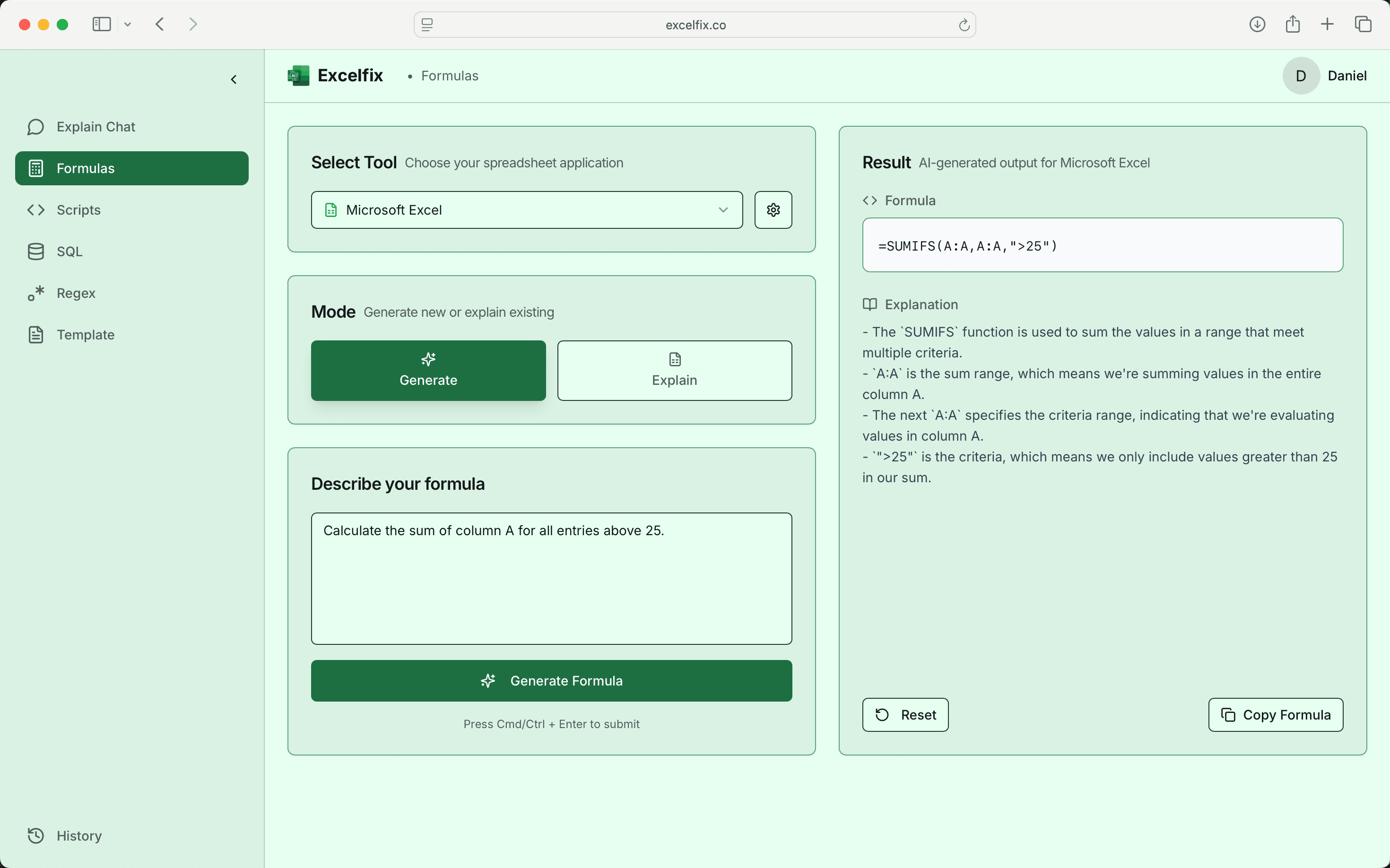Open History in sidebar
This screenshot has height=868, width=1390.
click(131, 835)
